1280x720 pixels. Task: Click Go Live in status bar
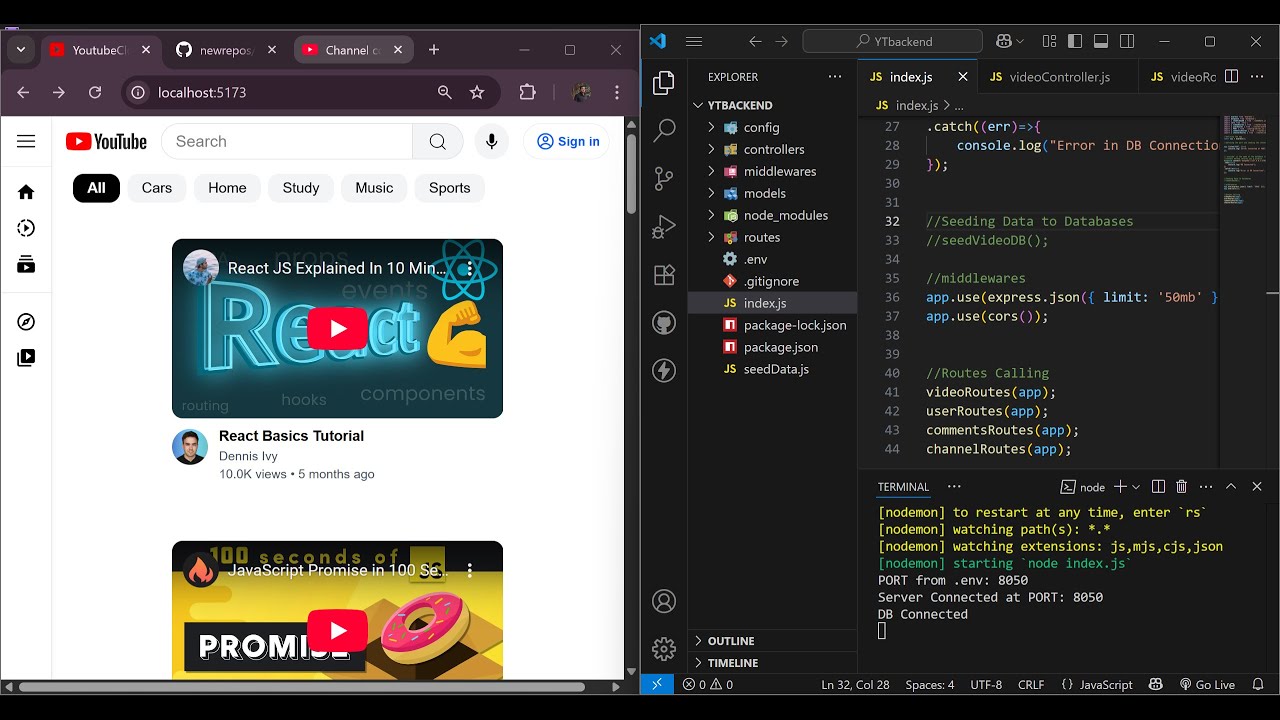point(1207,685)
